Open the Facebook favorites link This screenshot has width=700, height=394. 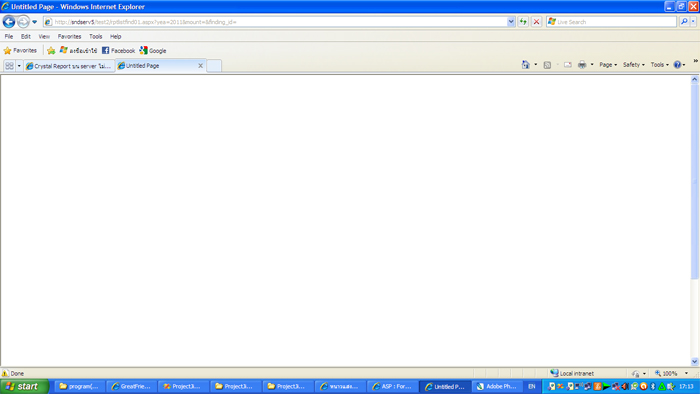(118, 51)
